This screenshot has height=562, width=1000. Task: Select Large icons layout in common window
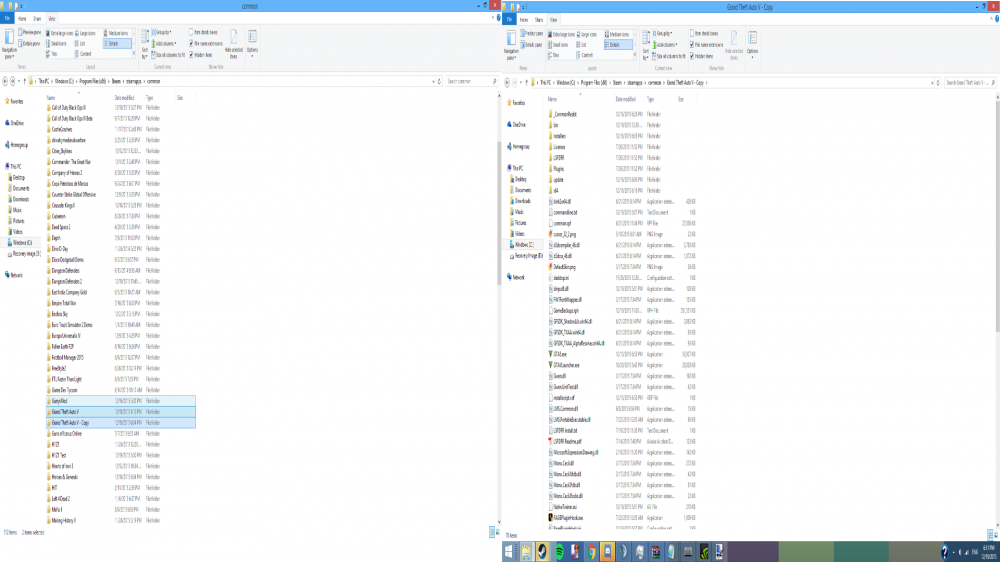pos(85,33)
